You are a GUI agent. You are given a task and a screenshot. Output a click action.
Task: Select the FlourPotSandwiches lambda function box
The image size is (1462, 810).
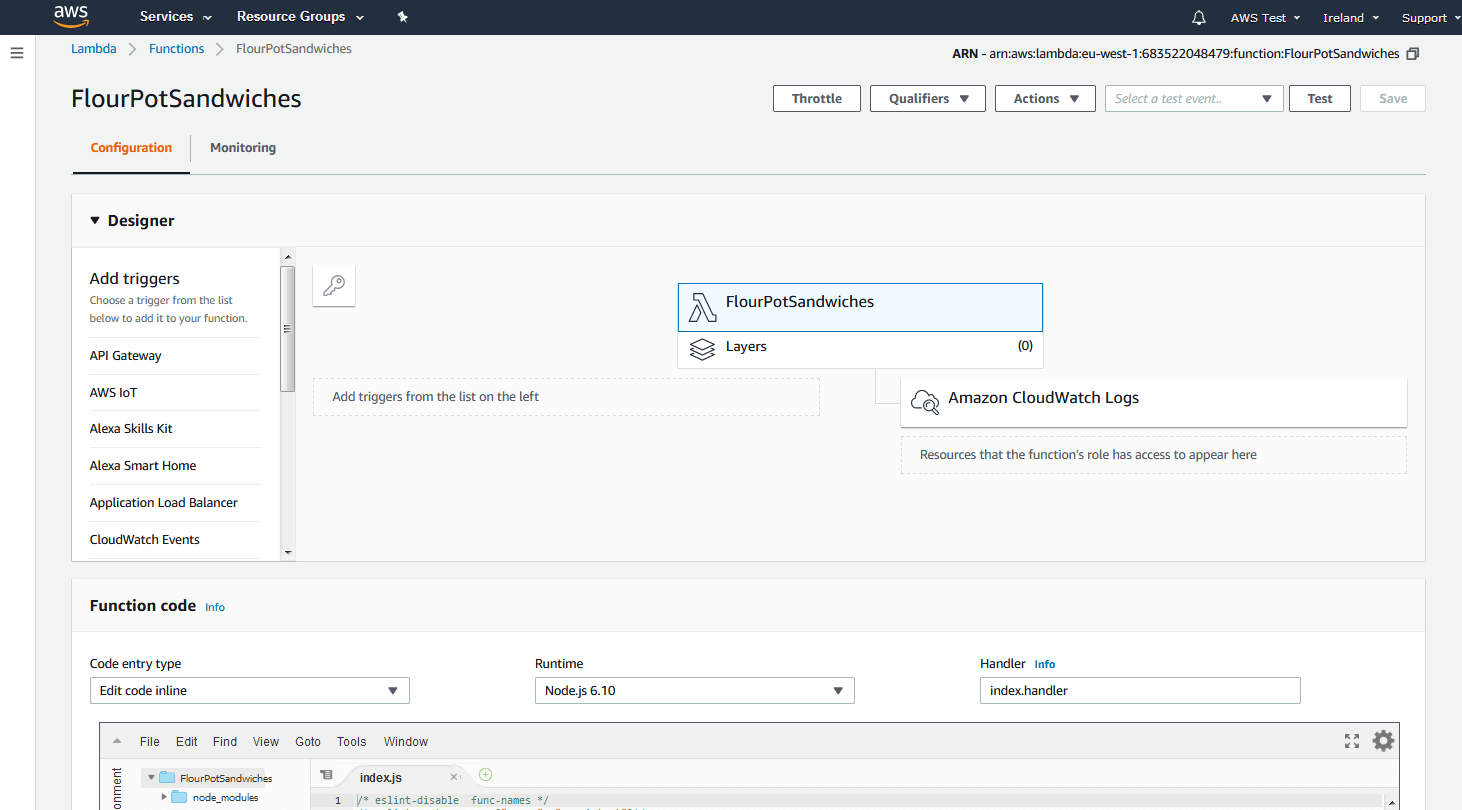click(860, 307)
